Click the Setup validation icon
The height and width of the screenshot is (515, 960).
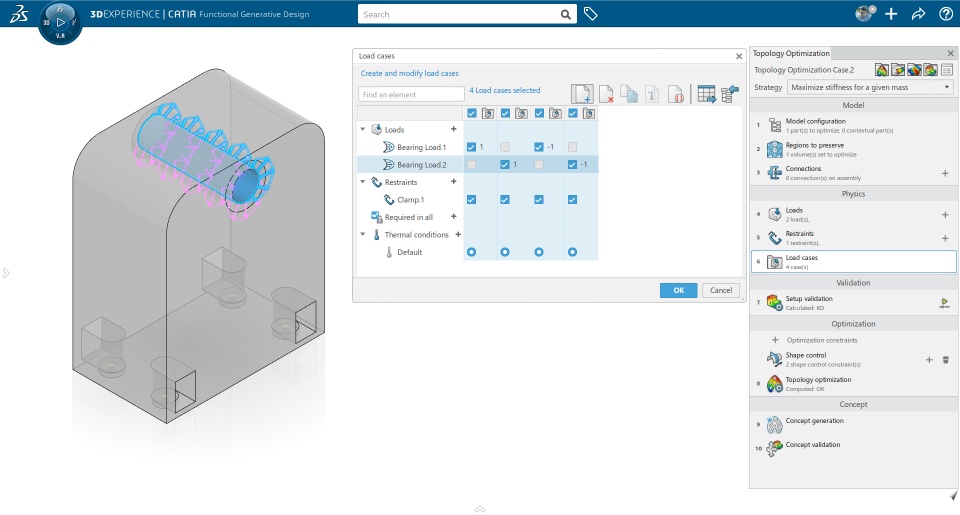774,303
